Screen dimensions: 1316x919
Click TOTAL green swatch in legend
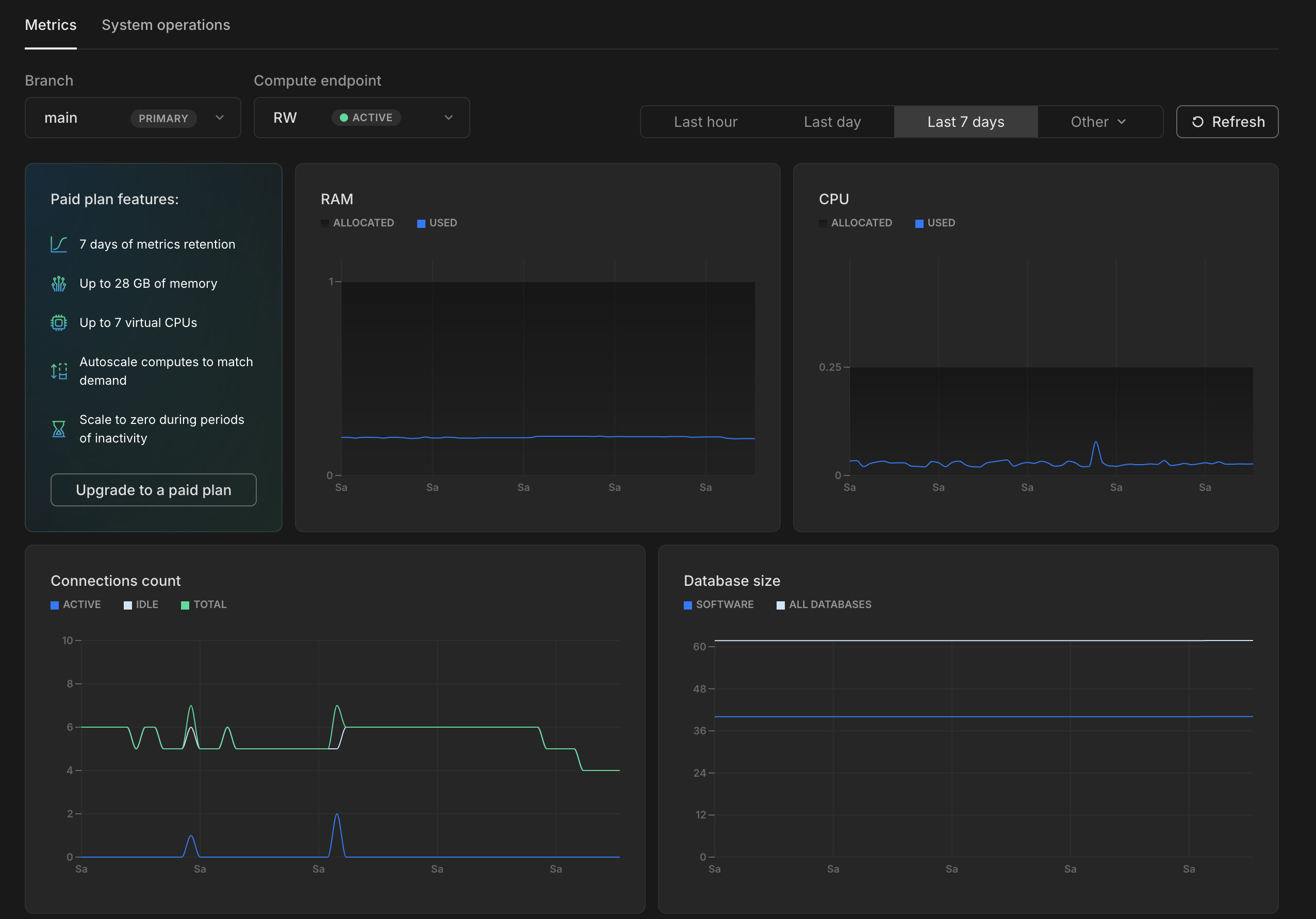[185, 605]
